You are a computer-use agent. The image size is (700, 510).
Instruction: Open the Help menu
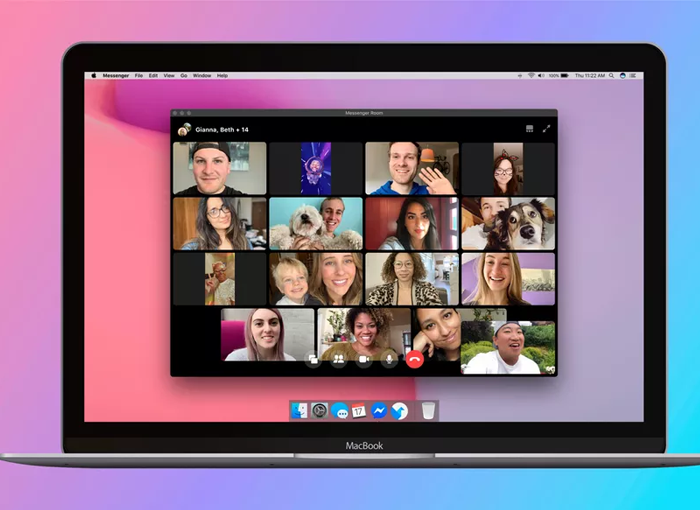click(222, 76)
